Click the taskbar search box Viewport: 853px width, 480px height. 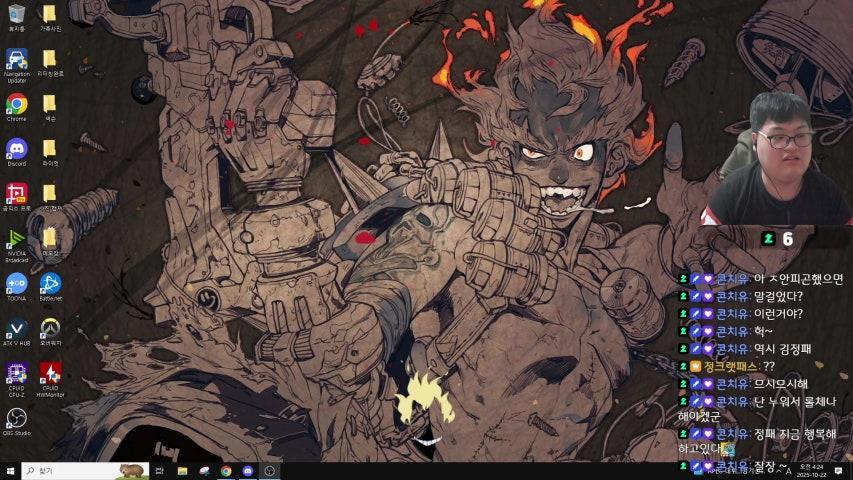(x=85, y=471)
